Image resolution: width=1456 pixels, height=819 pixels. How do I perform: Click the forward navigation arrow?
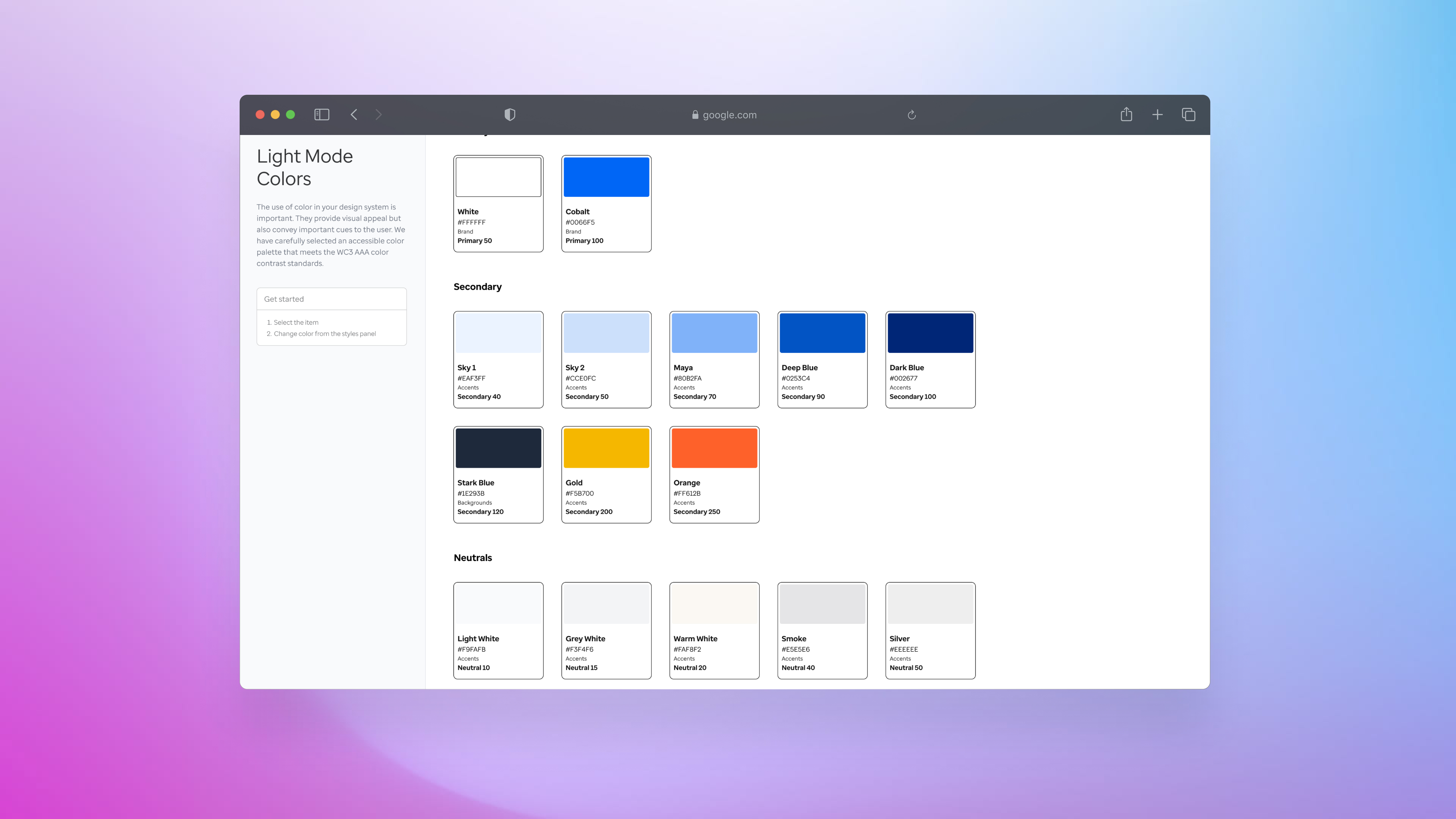pos(378,114)
